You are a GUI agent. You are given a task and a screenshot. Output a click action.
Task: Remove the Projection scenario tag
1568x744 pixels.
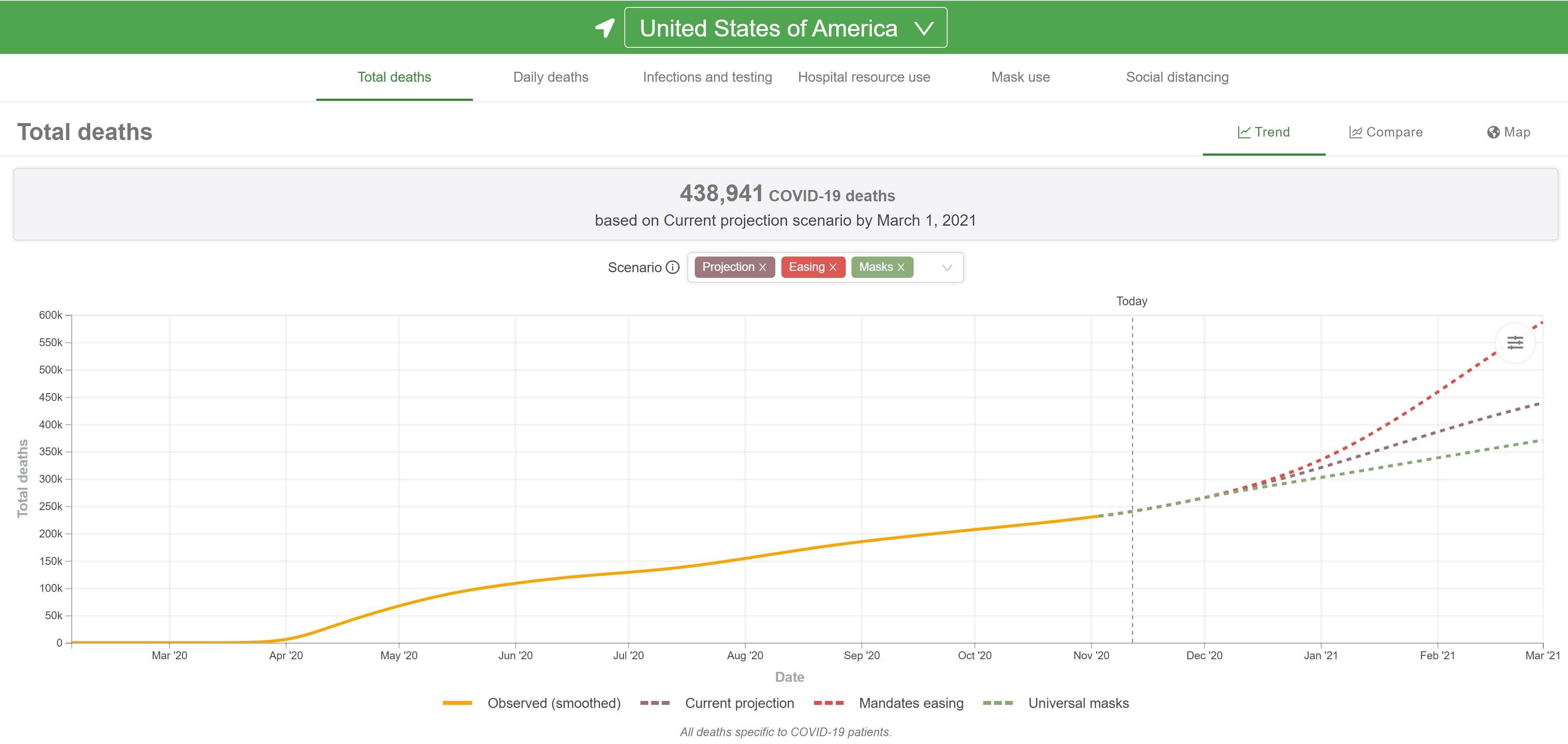762,268
